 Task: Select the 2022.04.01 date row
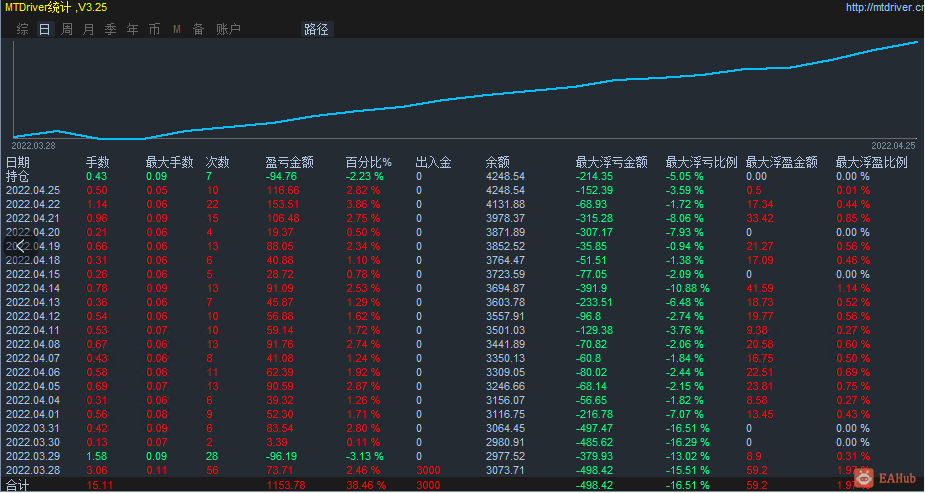pos(33,415)
